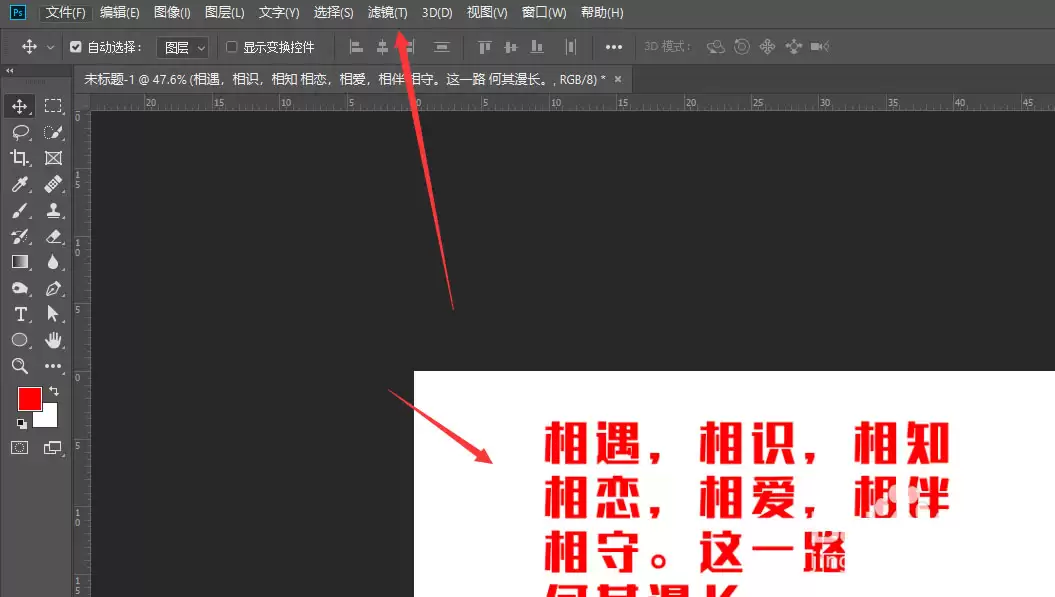The width and height of the screenshot is (1055, 597).
Task: Select the Eraser tool
Action: tap(53, 236)
